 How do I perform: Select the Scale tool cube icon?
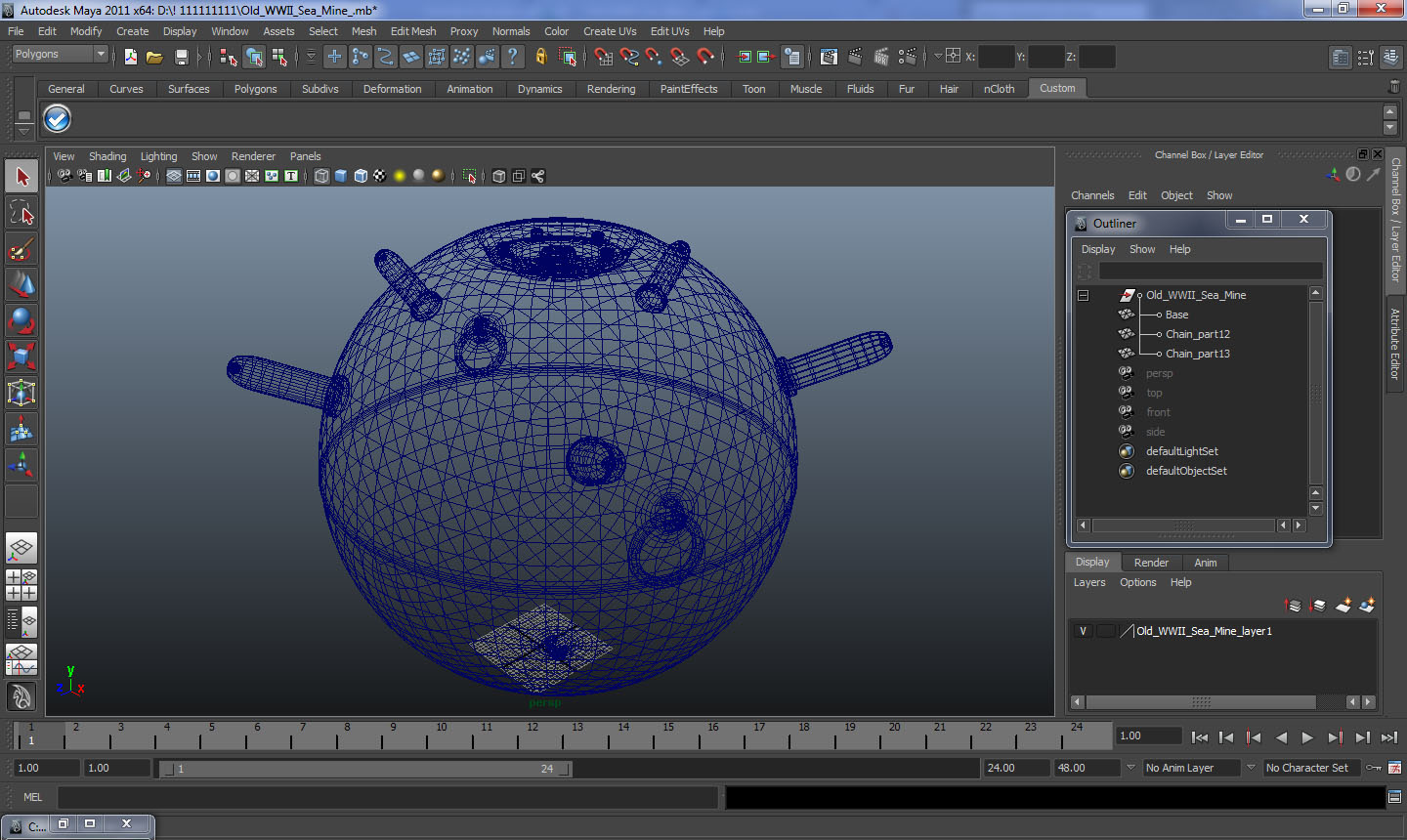tap(21, 357)
